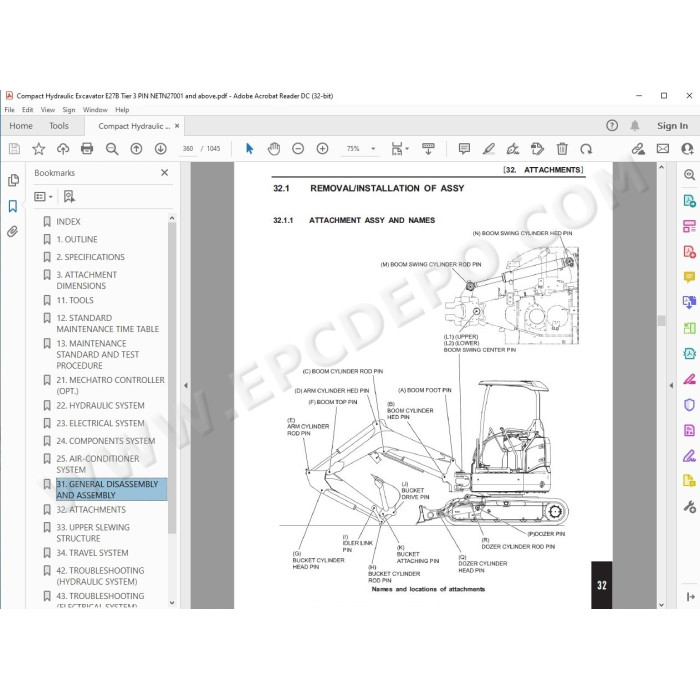Viewport: 700px width, 700px height.
Task: Click the Save file icon
Action: [x=14, y=149]
